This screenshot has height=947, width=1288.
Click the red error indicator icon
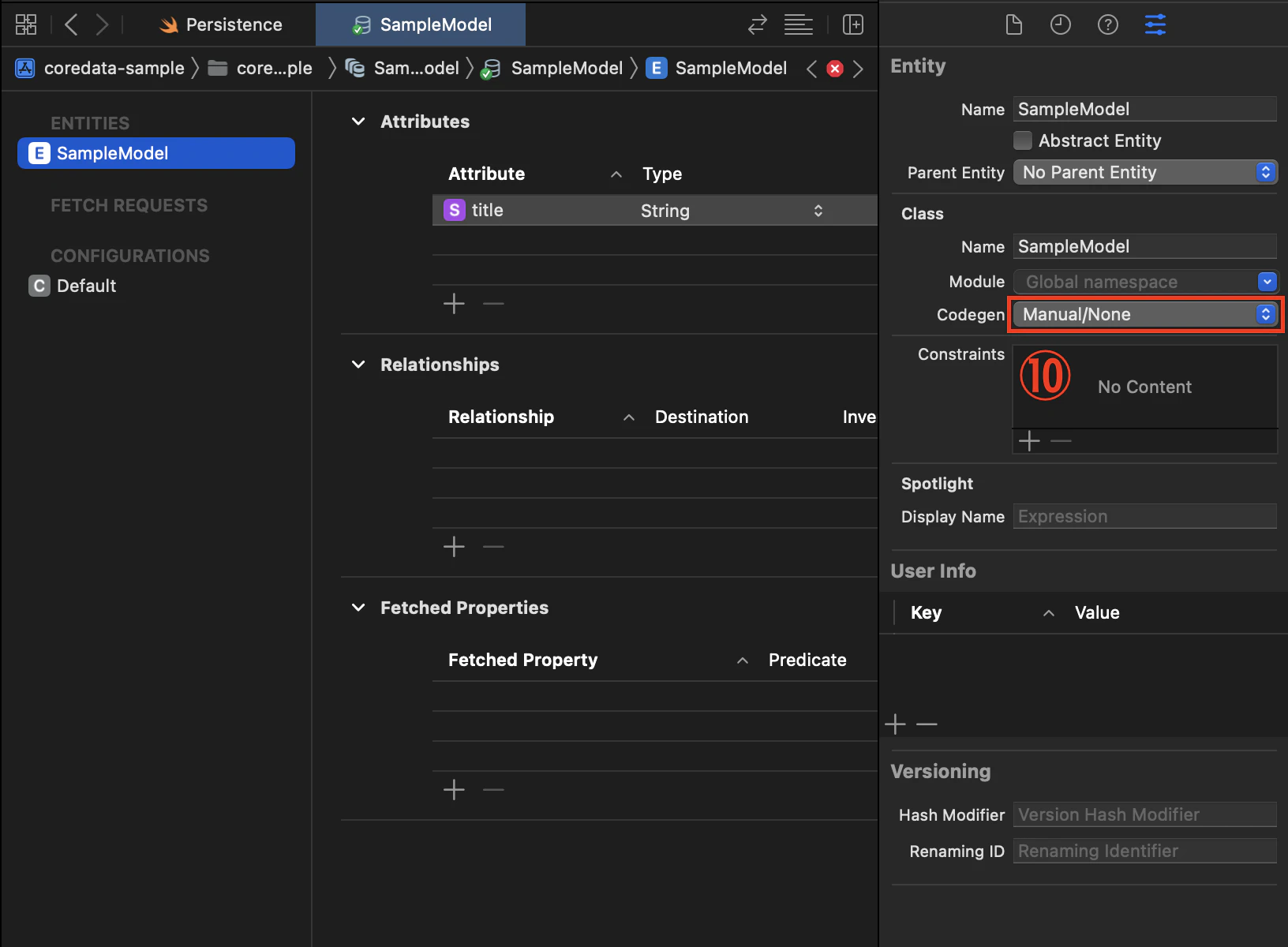[x=835, y=69]
